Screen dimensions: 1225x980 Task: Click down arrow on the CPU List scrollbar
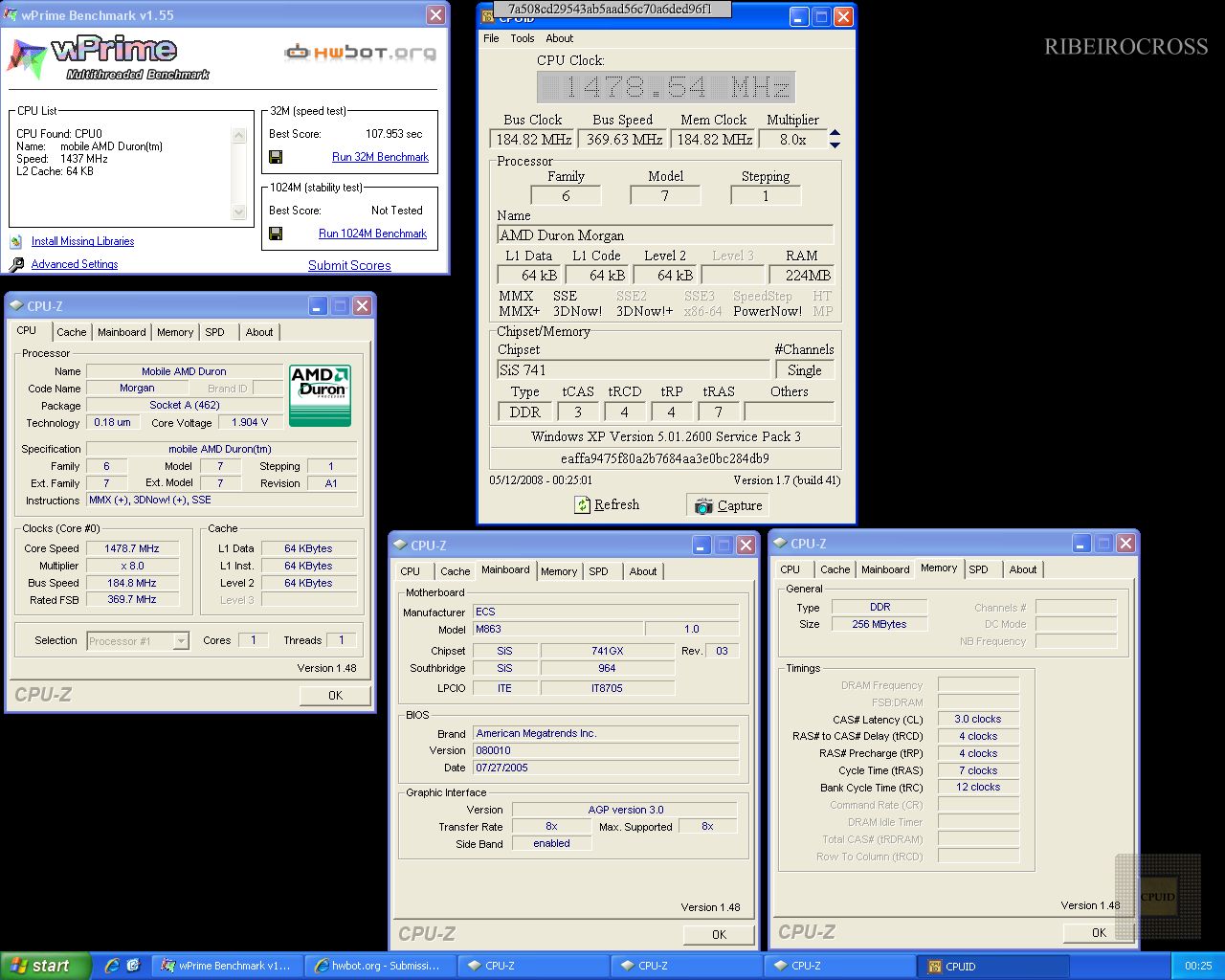pos(239,212)
